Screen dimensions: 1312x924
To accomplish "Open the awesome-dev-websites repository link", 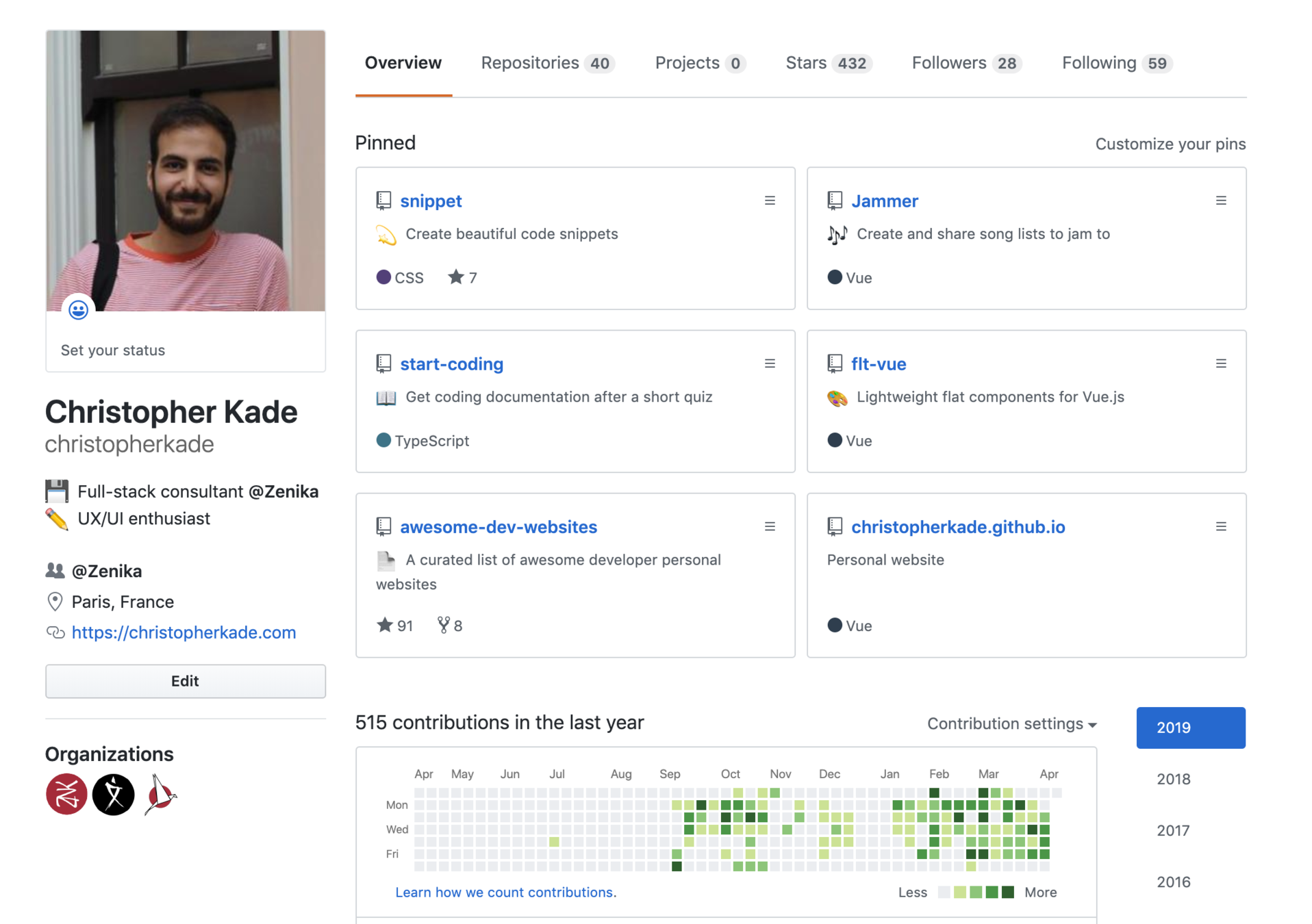I will click(499, 526).
